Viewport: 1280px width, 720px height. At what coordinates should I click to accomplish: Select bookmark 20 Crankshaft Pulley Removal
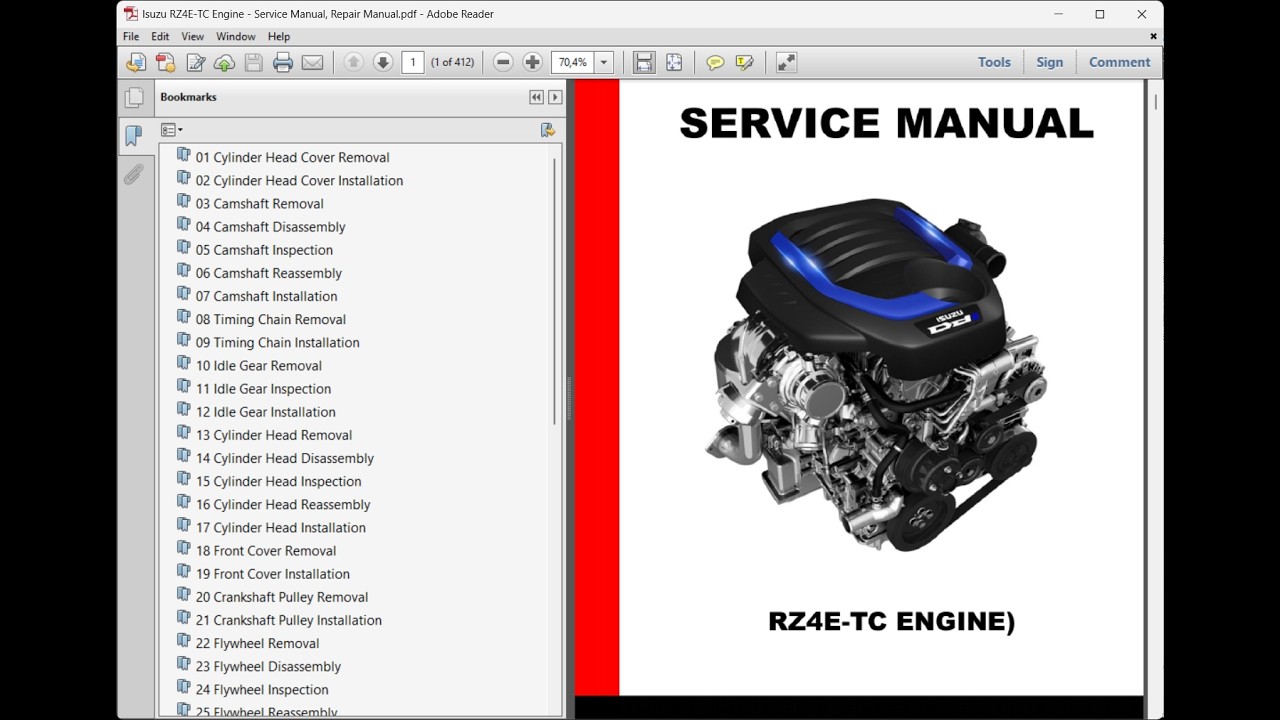(281, 597)
